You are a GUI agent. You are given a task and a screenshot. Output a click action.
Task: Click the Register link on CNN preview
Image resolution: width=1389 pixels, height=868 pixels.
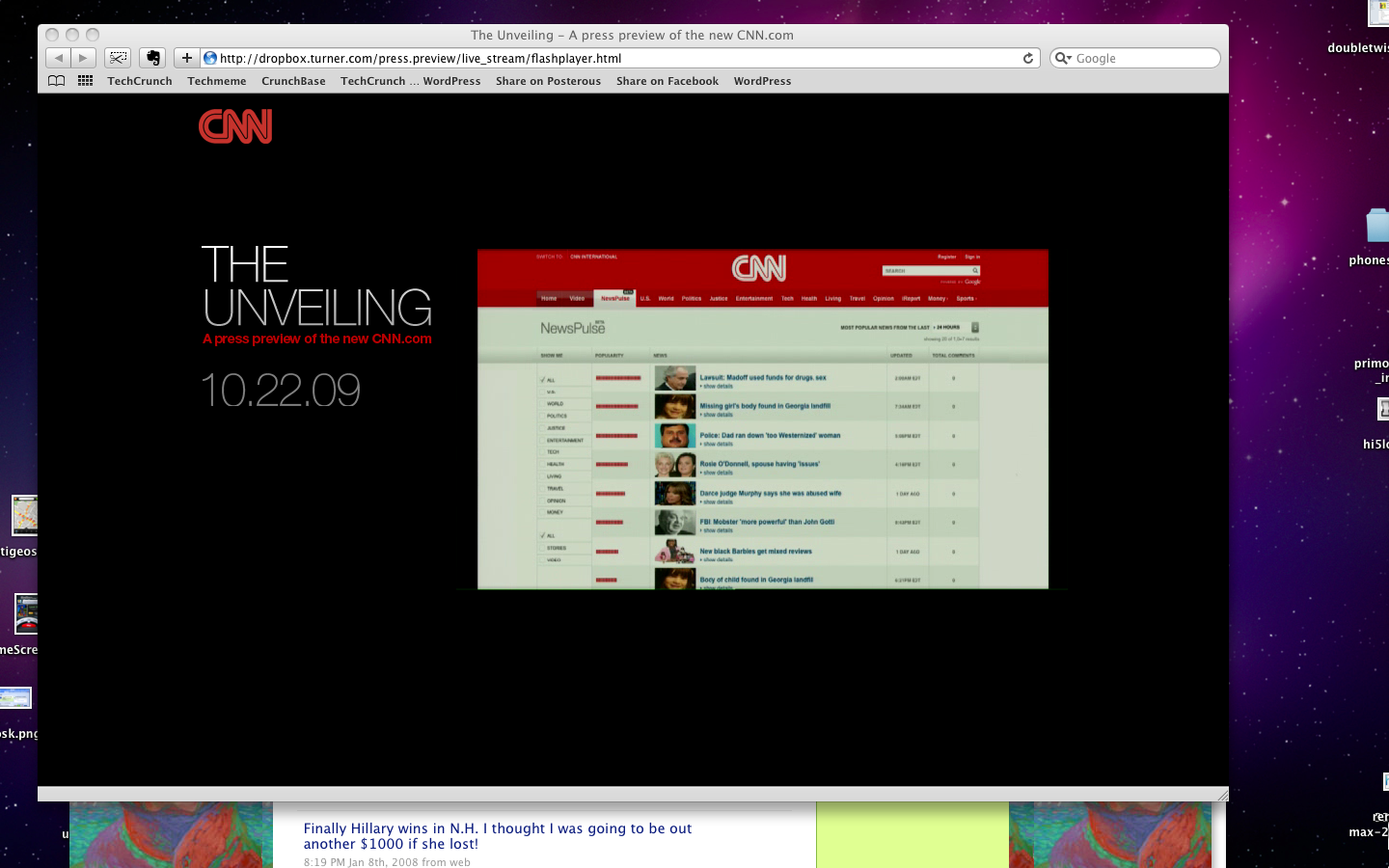click(947, 257)
